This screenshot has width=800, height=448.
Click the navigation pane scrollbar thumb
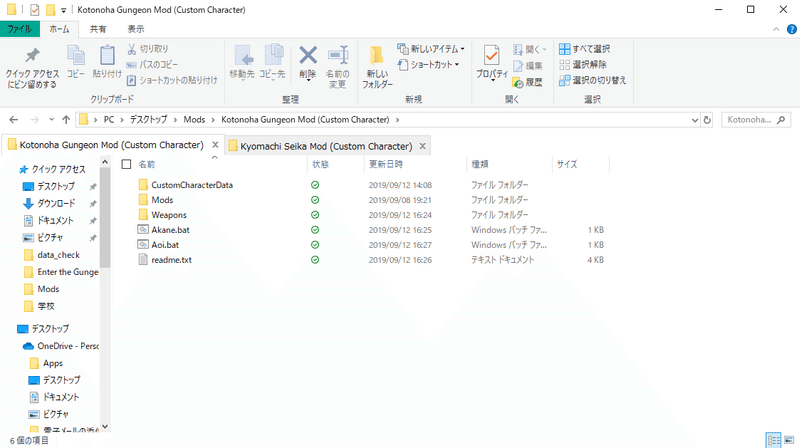click(105, 218)
